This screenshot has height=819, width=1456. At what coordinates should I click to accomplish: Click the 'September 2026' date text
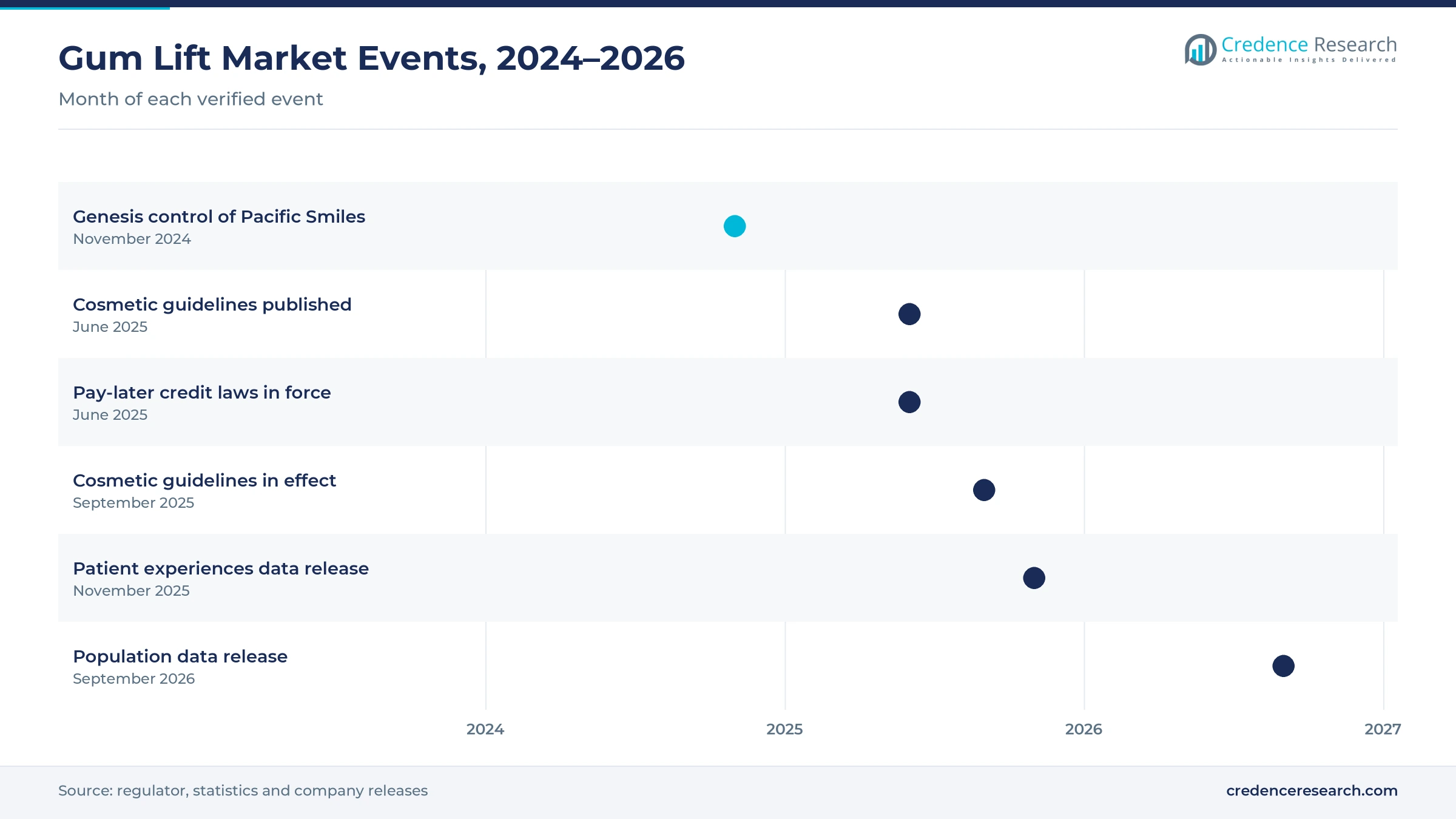[x=134, y=679]
